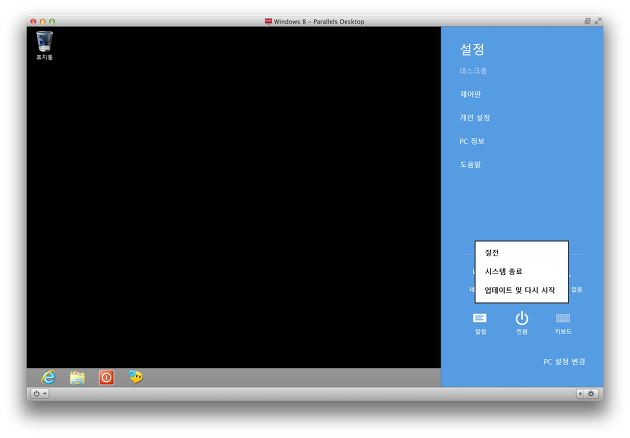Enter Coherence view mode in title bar
Image resolution: width=630 pixels, height=438 pixels.
587,21
